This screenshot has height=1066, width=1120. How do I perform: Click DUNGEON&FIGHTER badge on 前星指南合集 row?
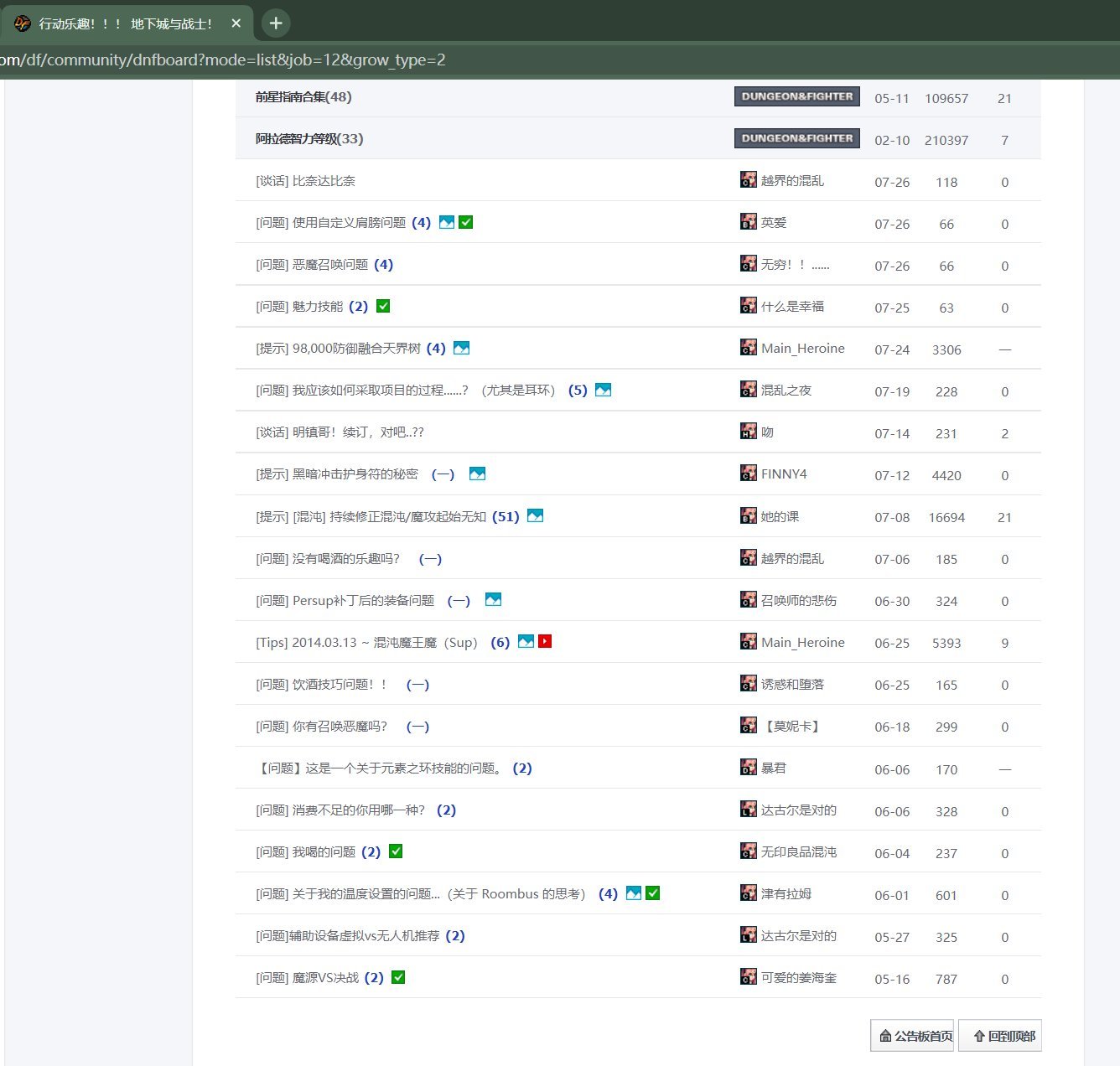pyautogui.click(x=796, y=96)
